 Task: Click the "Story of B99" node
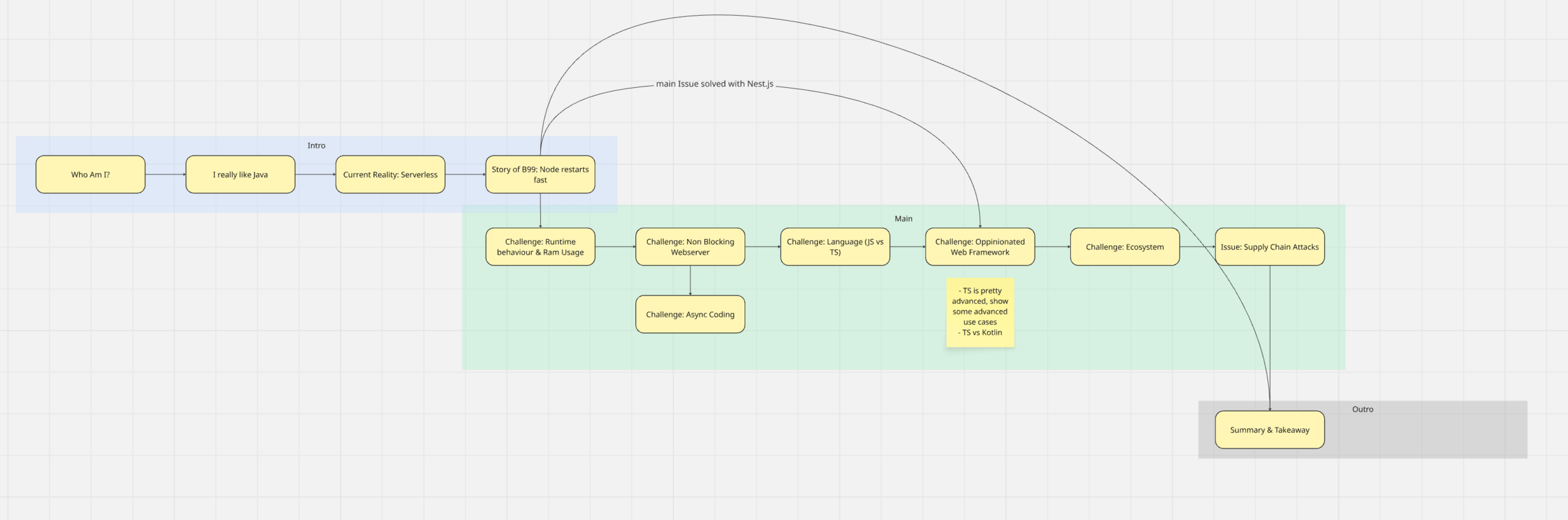[540, 174]
